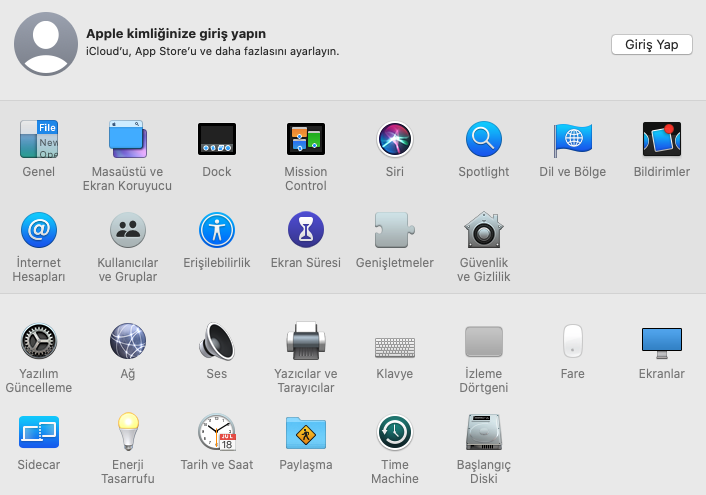Open İnternet Hesapları settings
The image size is (706, 495).
(39, 230)
